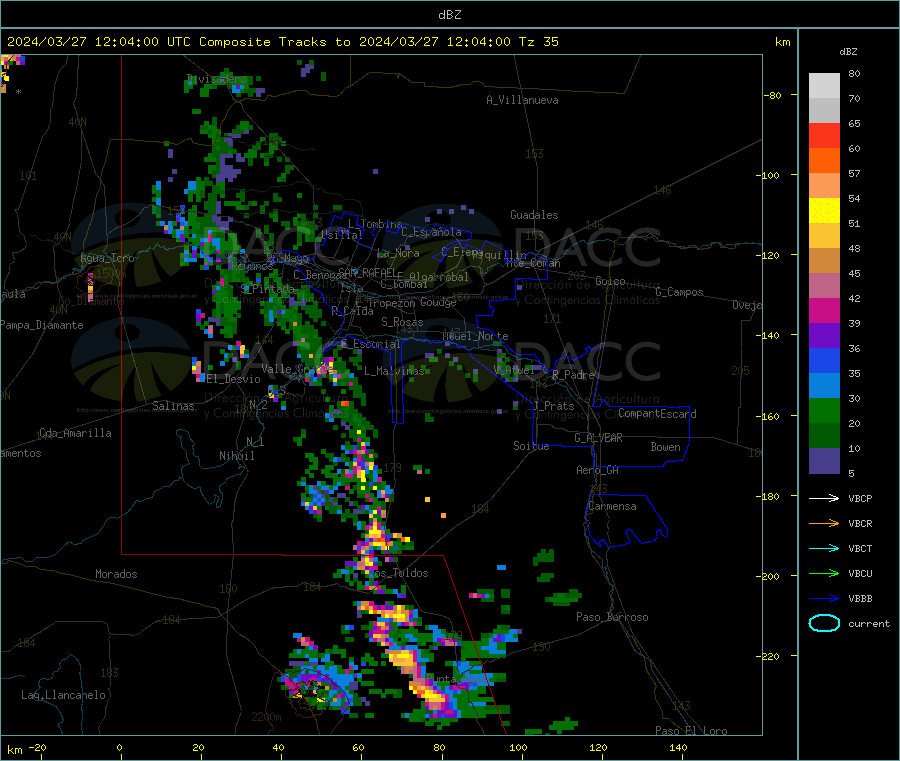Click the magenta 39 dBZ color swatch
900x761 pixels.
click(824, 310)
